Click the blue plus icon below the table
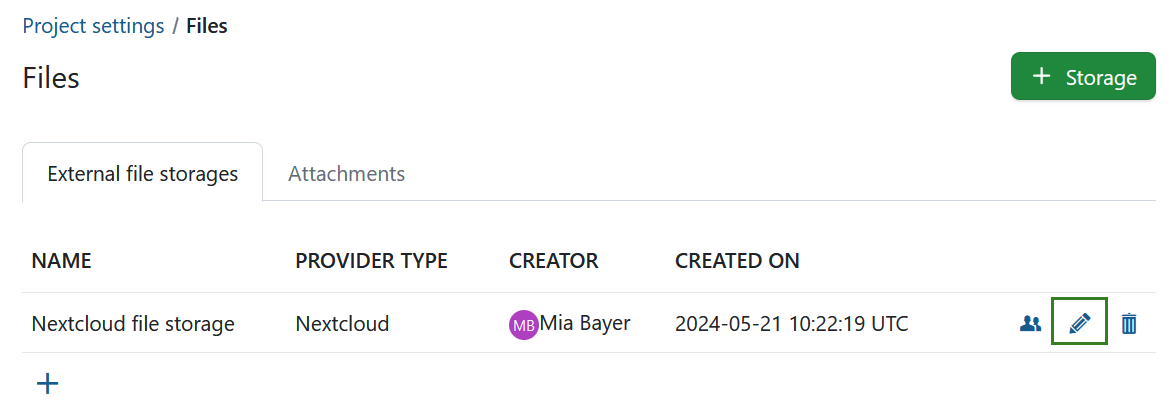The height and width of the screenshot is (418, 1174). pyautogui.click(x=47, y=383)
